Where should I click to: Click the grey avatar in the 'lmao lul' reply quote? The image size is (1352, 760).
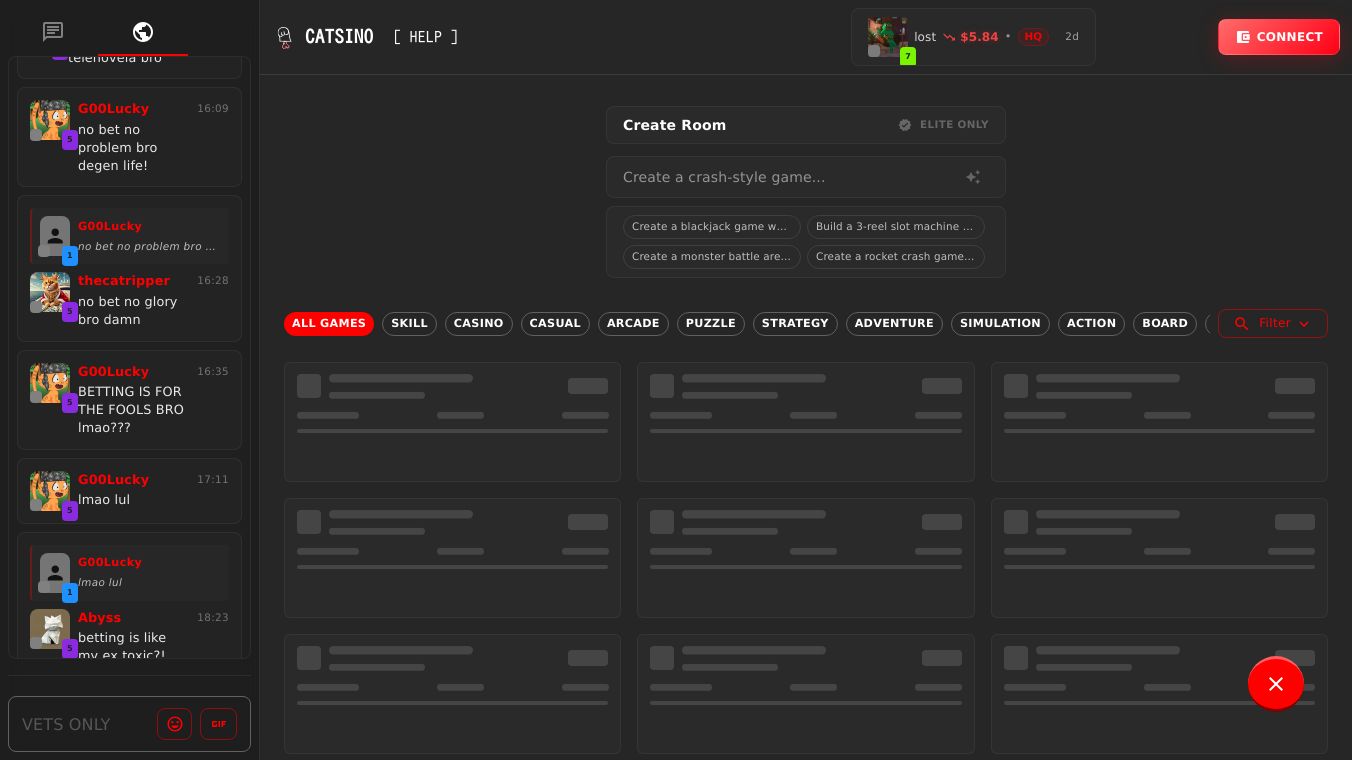point(55,573)
